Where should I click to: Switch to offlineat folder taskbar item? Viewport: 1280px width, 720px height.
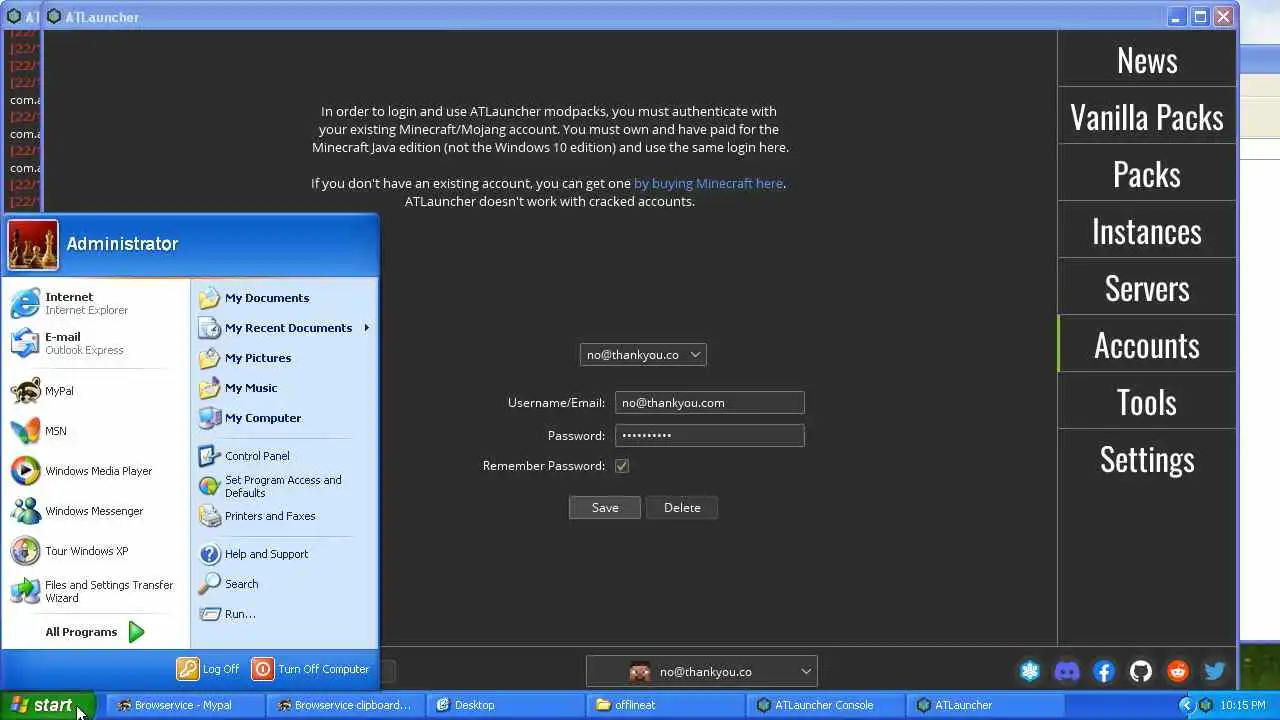[x=665, y=705]
